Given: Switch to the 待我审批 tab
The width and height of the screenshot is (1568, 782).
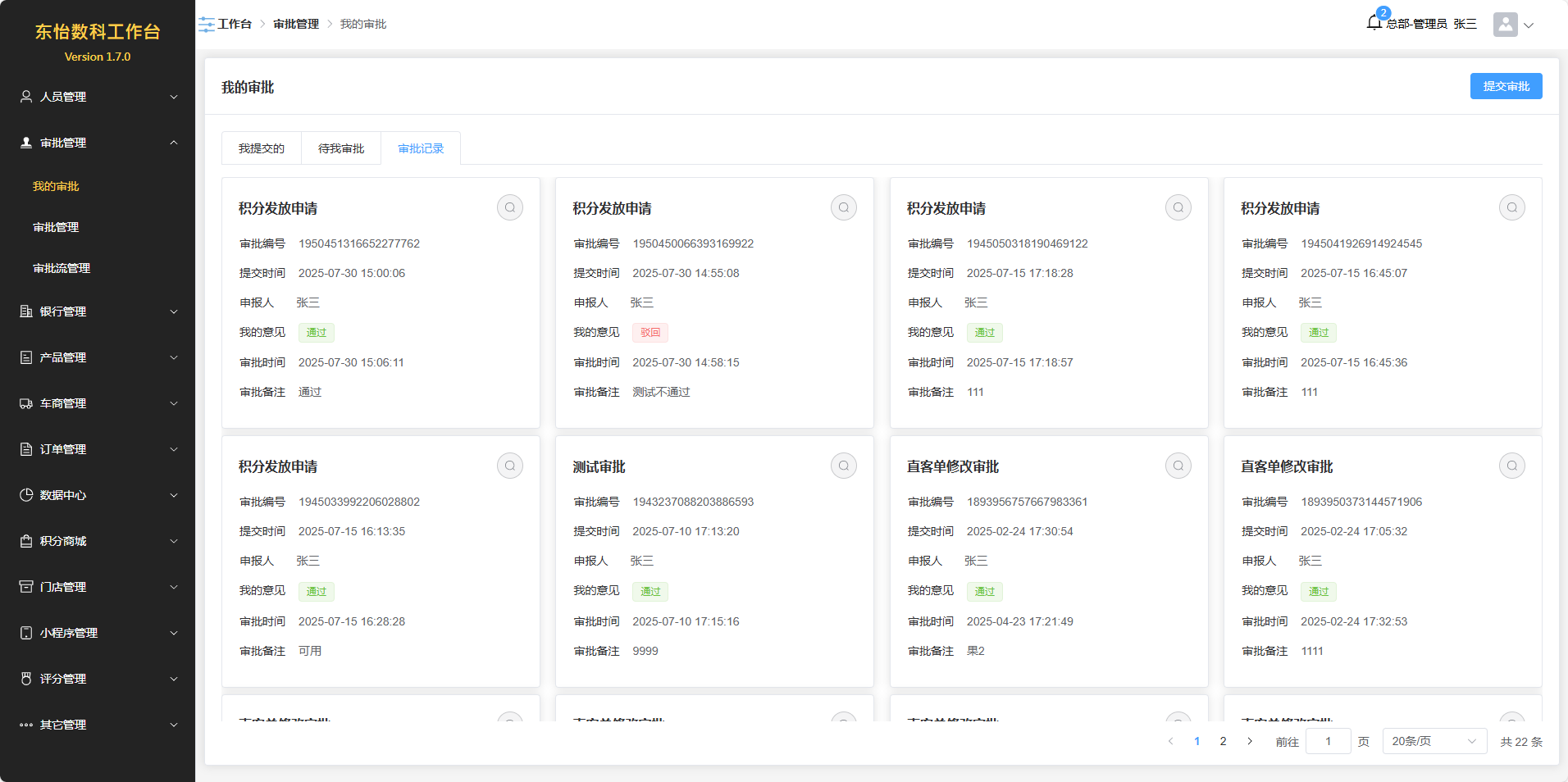Looking at the screenshot, I should click(341, 148).
